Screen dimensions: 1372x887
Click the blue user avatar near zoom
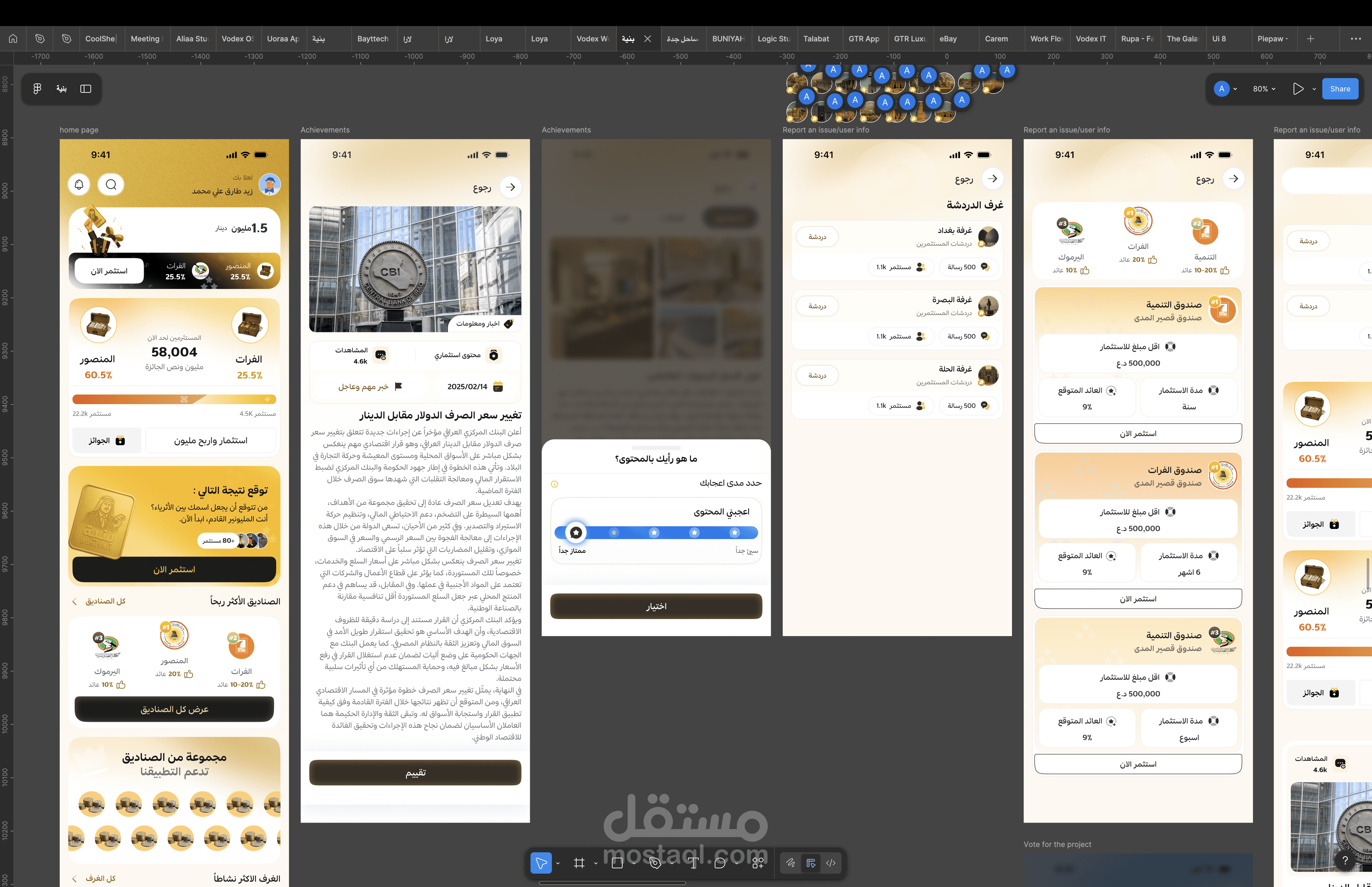click(1222, 89)
